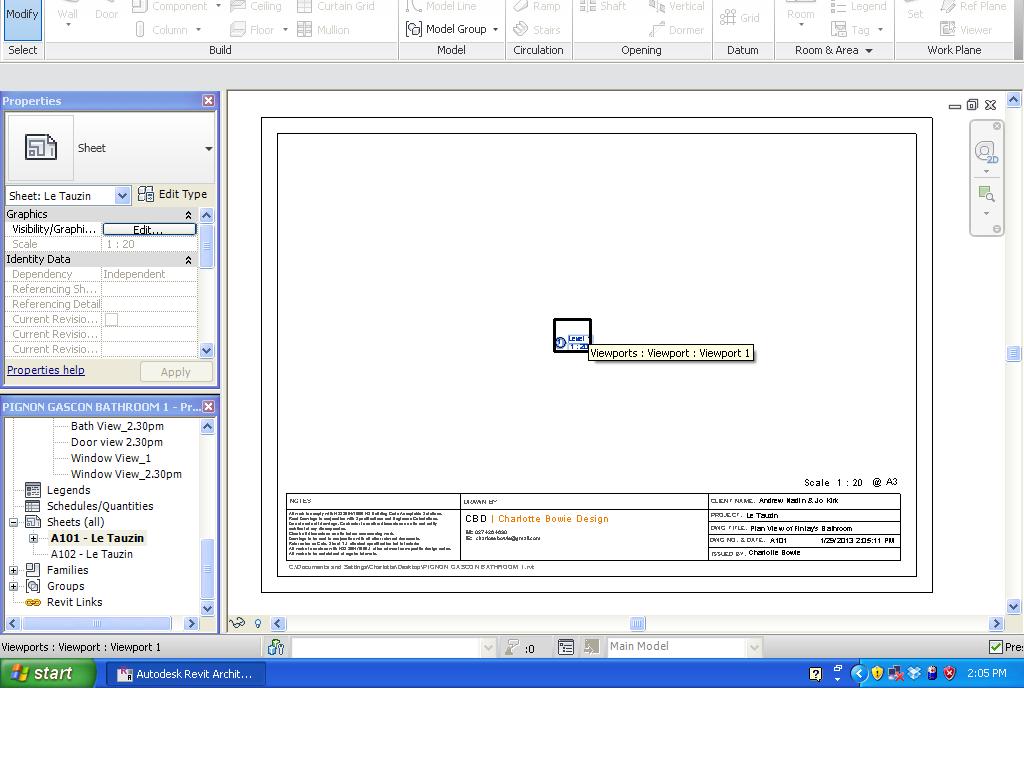
Task: Click the design options icon
Action: (566, 647)
